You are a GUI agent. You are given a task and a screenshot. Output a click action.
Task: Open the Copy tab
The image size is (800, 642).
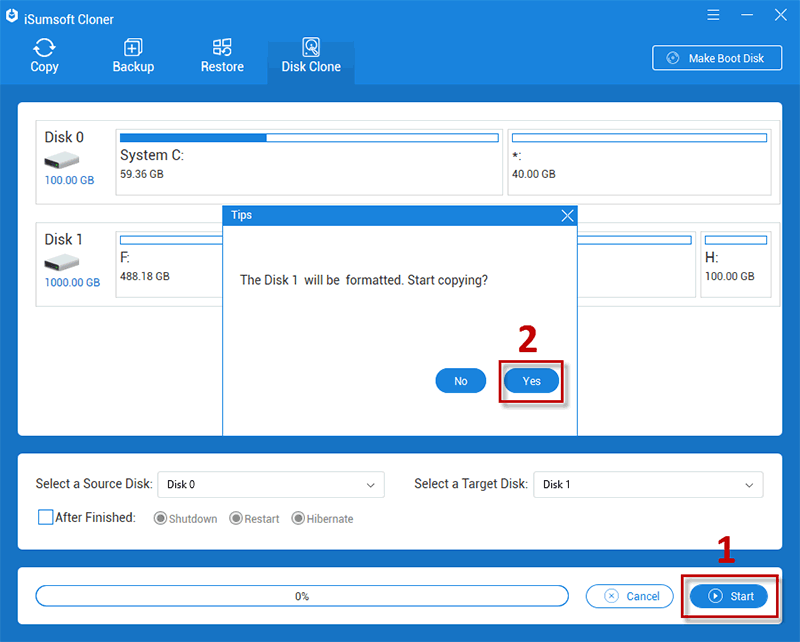coord(44,56)
